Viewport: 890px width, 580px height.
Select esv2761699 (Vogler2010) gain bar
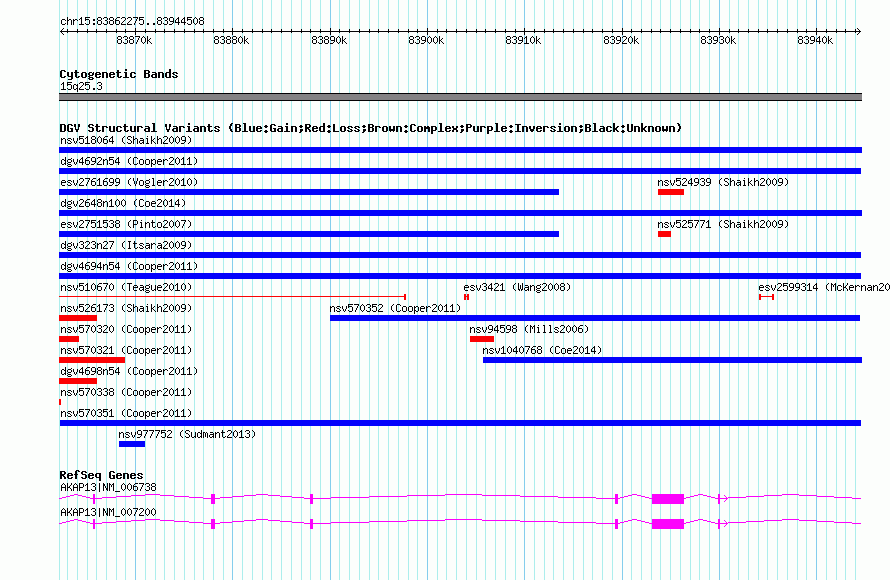309,192
